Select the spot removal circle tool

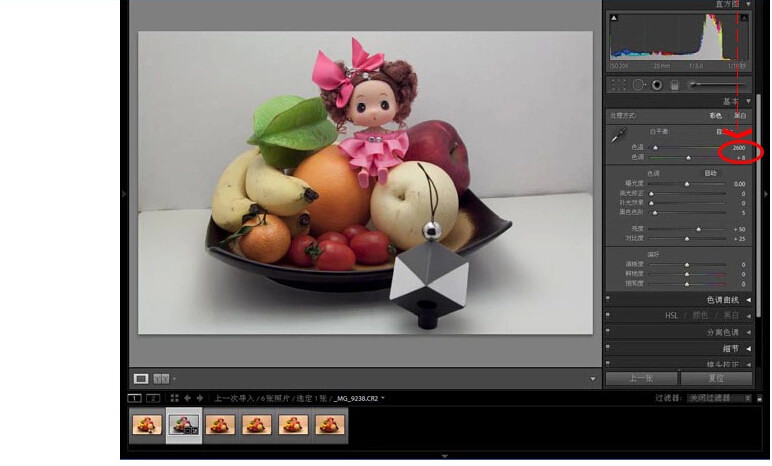click(x=639, y=85)
